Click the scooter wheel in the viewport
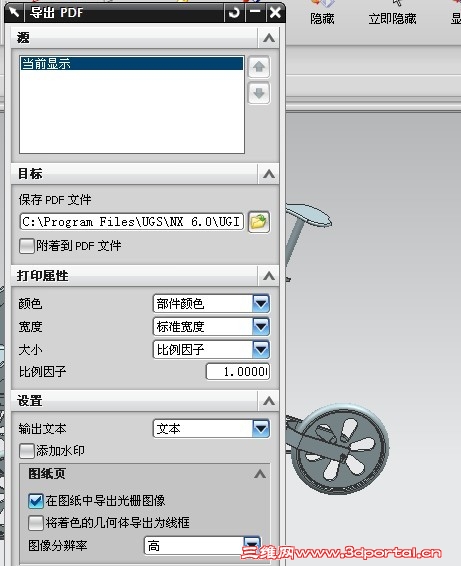This screenshot has height=566, width=461. (x=340, y=449)
